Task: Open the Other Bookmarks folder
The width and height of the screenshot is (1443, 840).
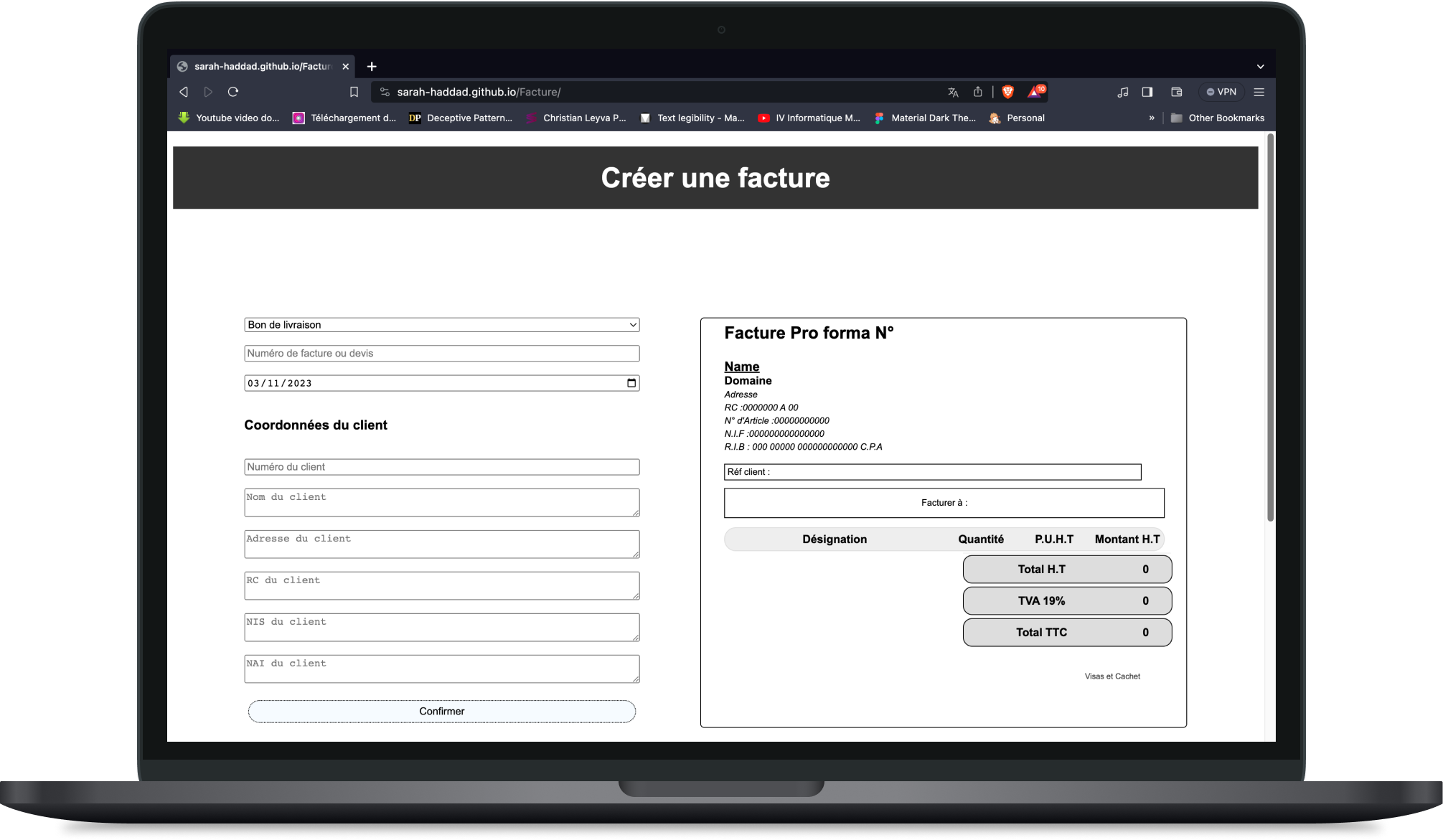Action: click(1218, 118)
